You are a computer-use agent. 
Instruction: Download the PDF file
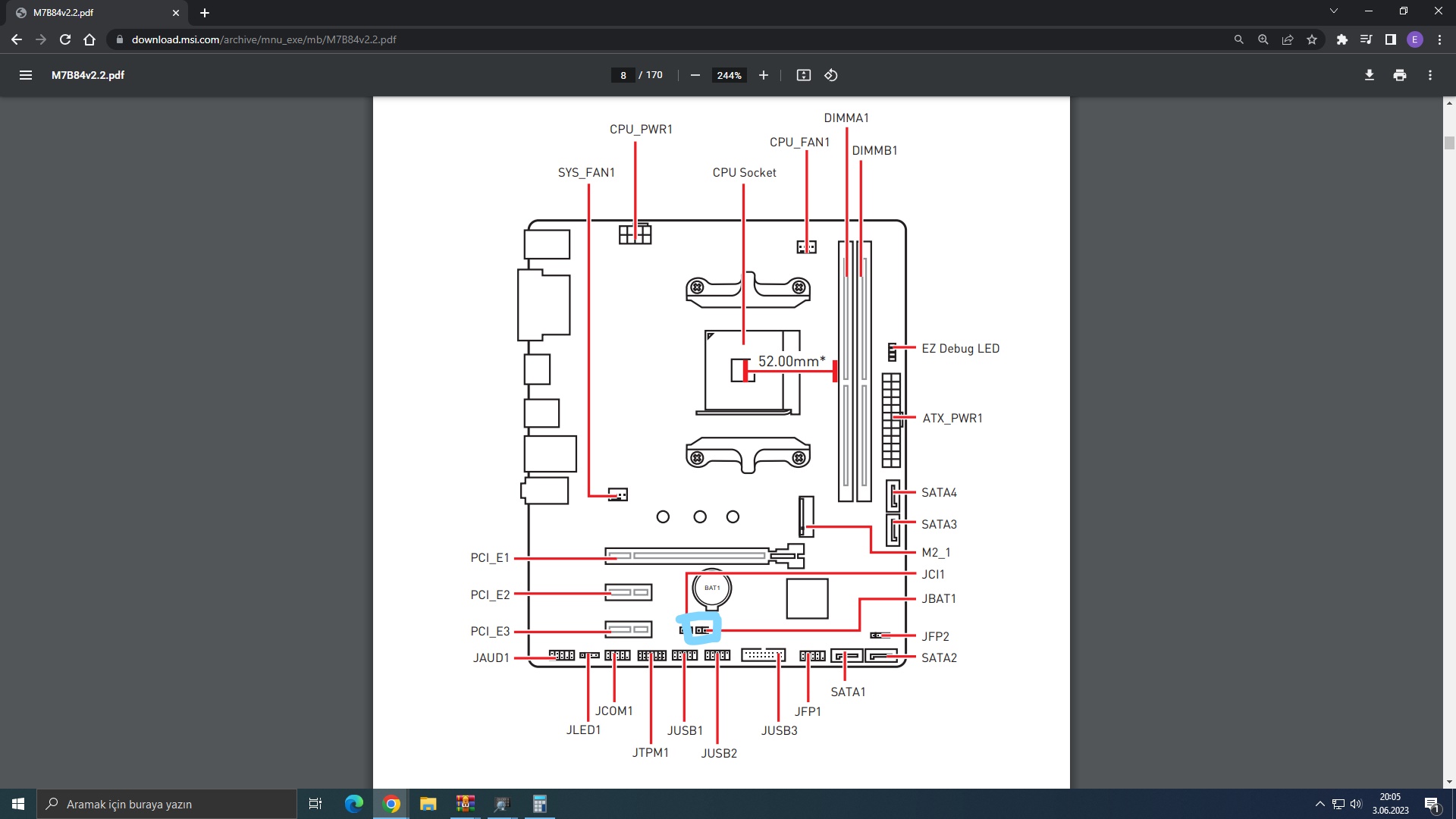1369,75
